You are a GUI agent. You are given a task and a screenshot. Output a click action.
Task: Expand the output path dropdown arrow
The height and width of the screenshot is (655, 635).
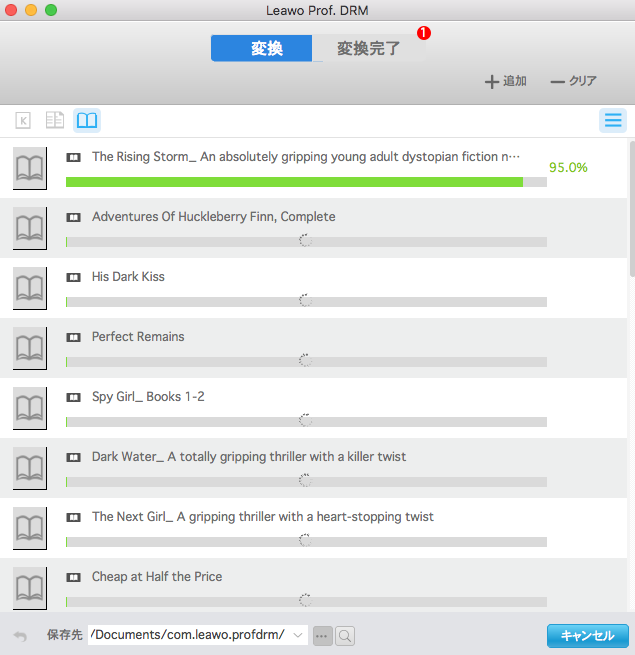click(x=298, y=635)
